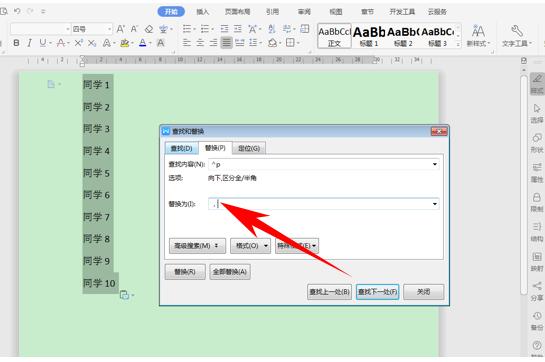Apply superscript formatting
This screenshot has width=545, height=362.
pos(79,43)
